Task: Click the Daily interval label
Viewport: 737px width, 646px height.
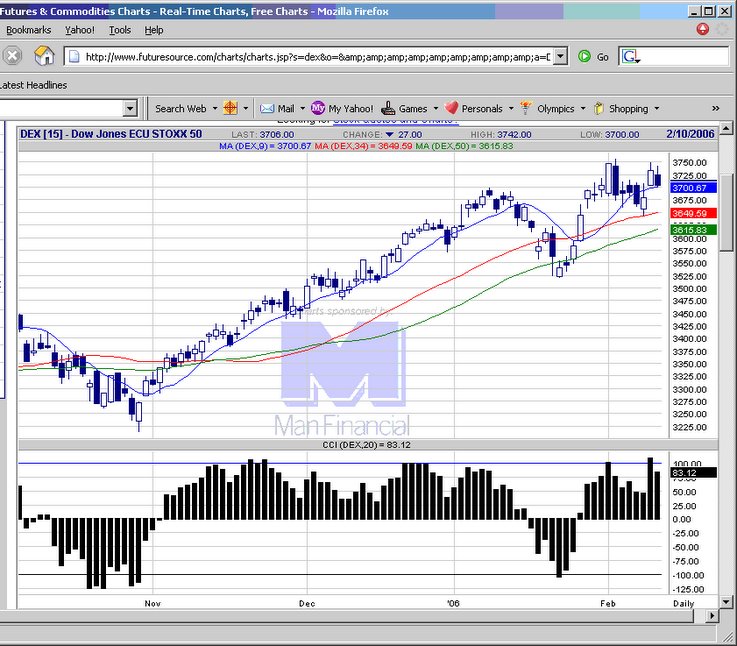Action: click(x=683, y=604)
